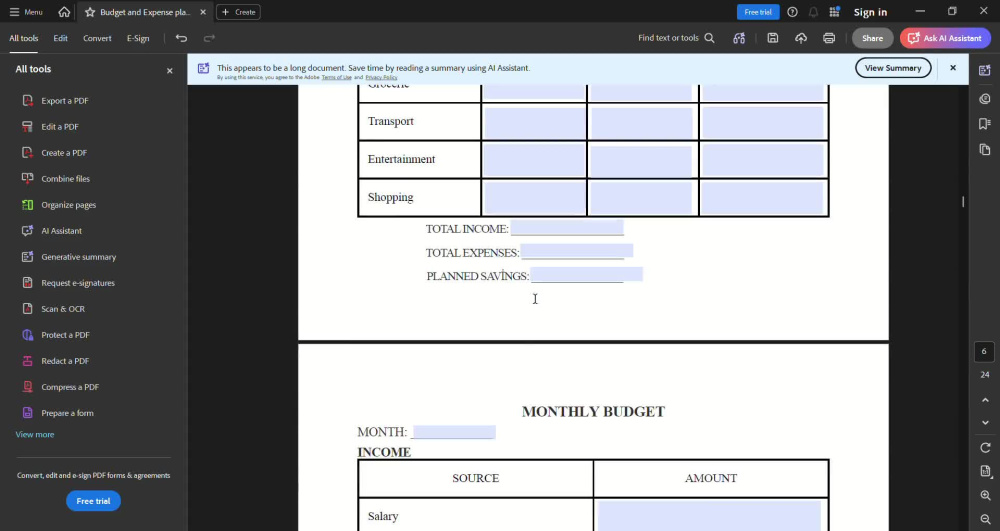Open the Edit tab
Viewport: 1000px width, 531px height.
coord(61,38)
